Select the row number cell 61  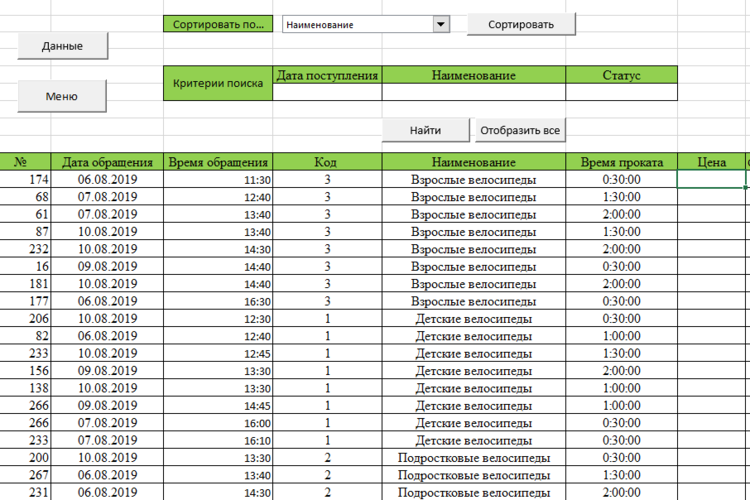[25, 214]
